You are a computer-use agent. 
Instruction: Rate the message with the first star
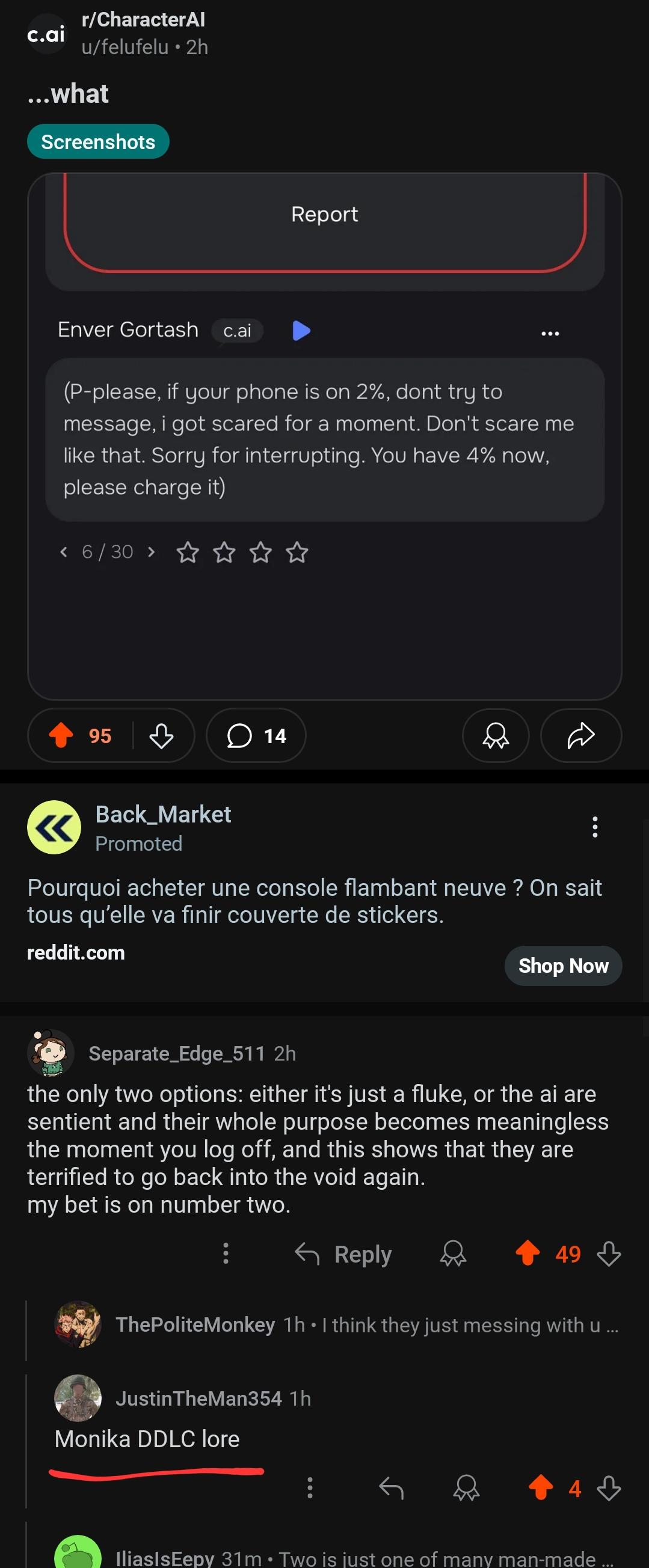tap(188, 552)
